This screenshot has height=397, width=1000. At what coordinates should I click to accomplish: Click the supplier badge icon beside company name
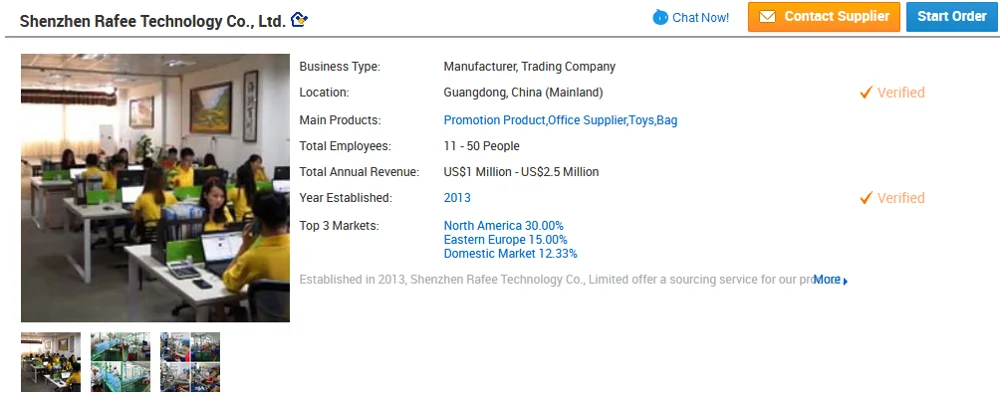click(299, 20)
